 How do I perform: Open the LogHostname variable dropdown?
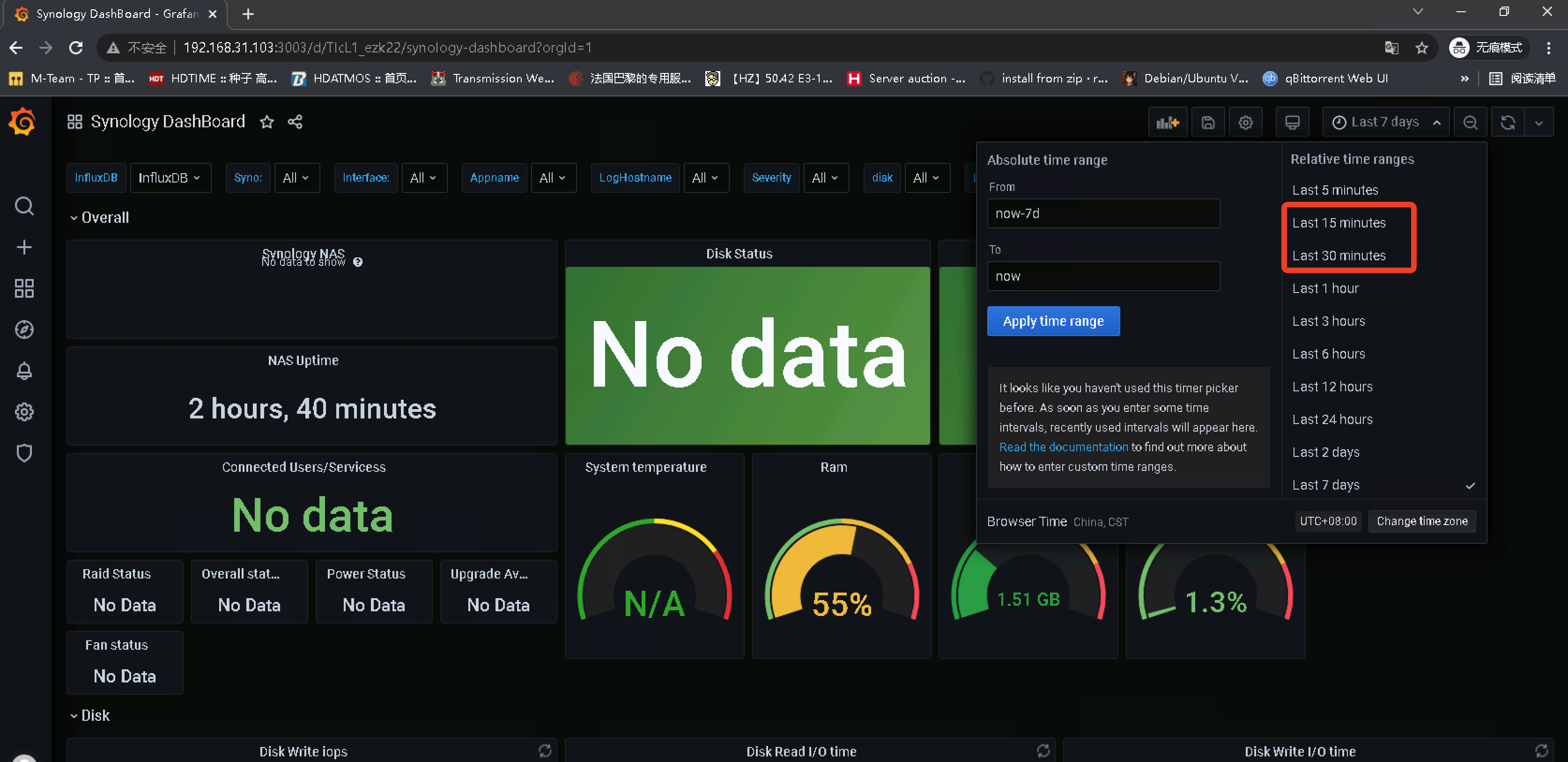pos(706,177)
